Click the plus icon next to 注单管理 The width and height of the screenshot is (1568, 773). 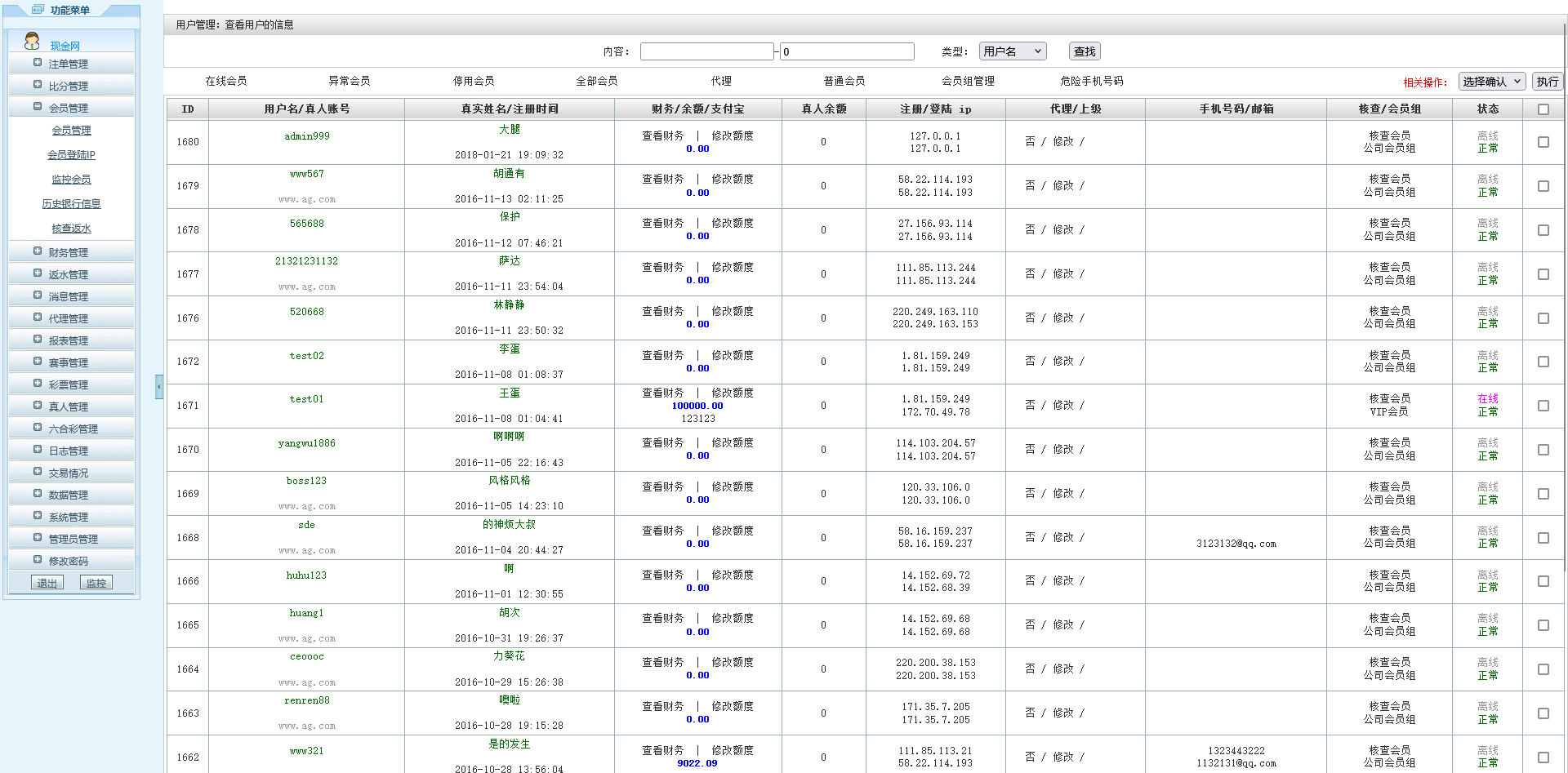point(38,63)
